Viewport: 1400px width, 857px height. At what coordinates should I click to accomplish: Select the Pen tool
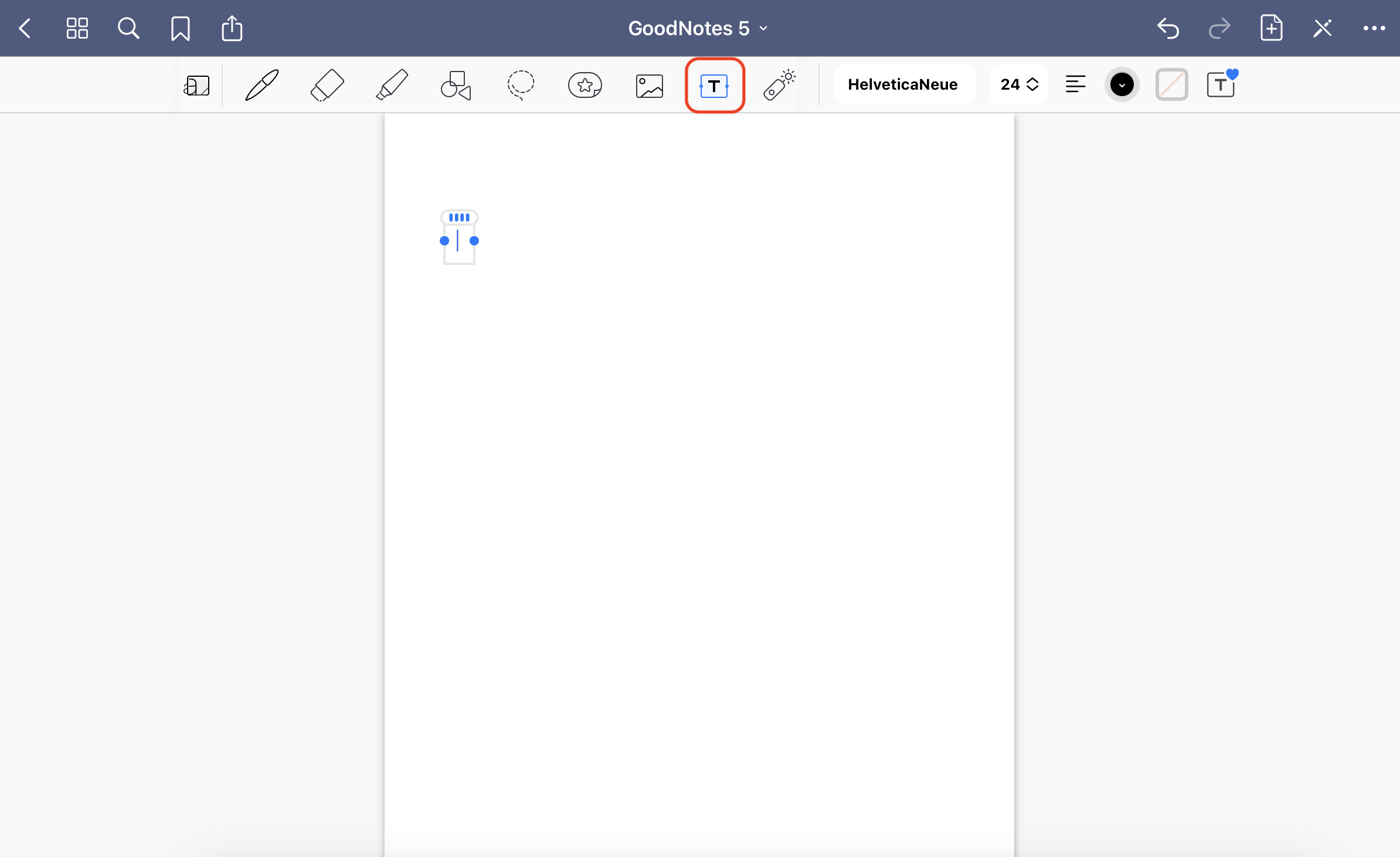pyautogui.click(x=261, y=85)
